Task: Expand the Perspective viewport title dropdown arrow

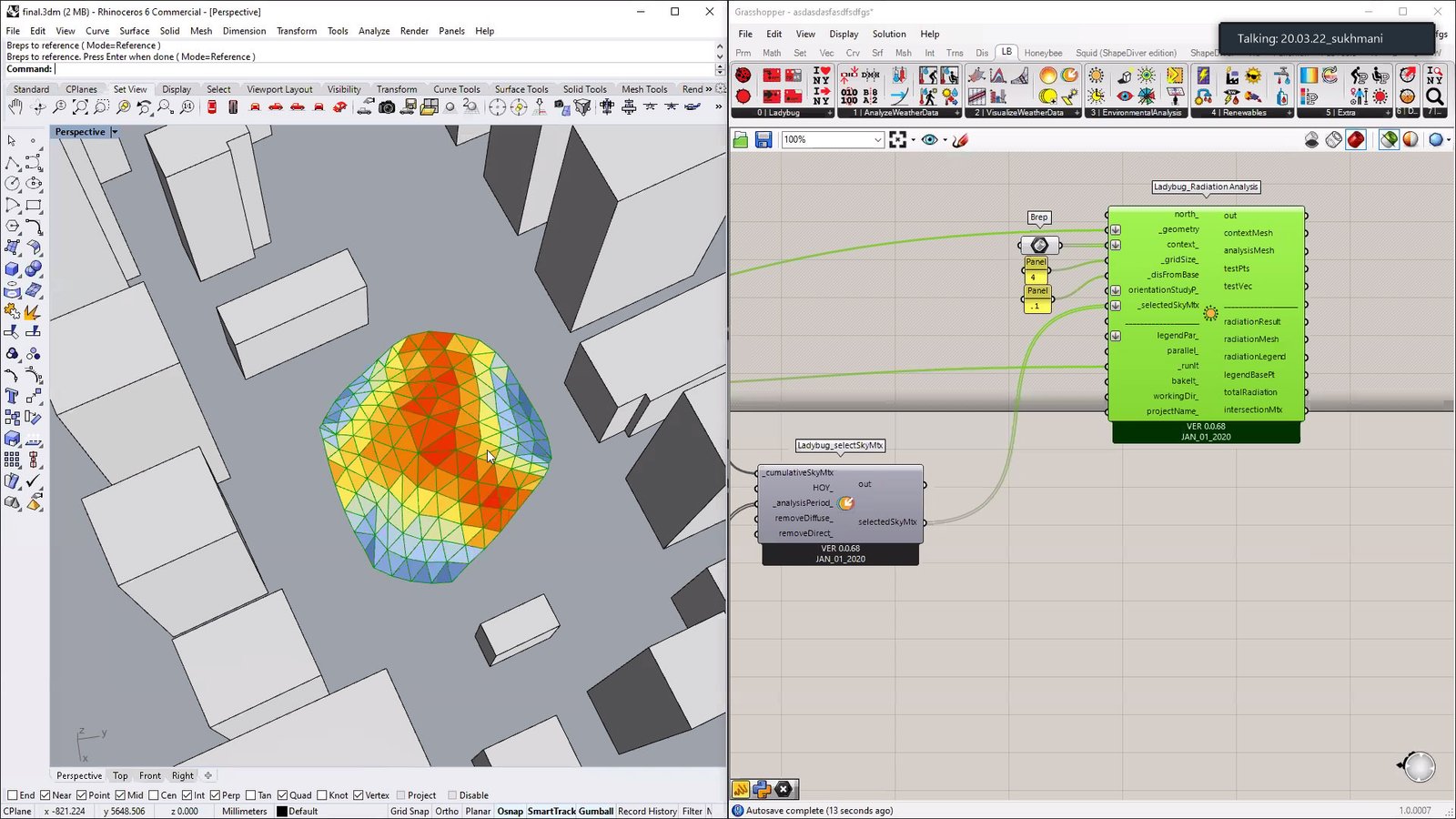Action: (115, 132)
